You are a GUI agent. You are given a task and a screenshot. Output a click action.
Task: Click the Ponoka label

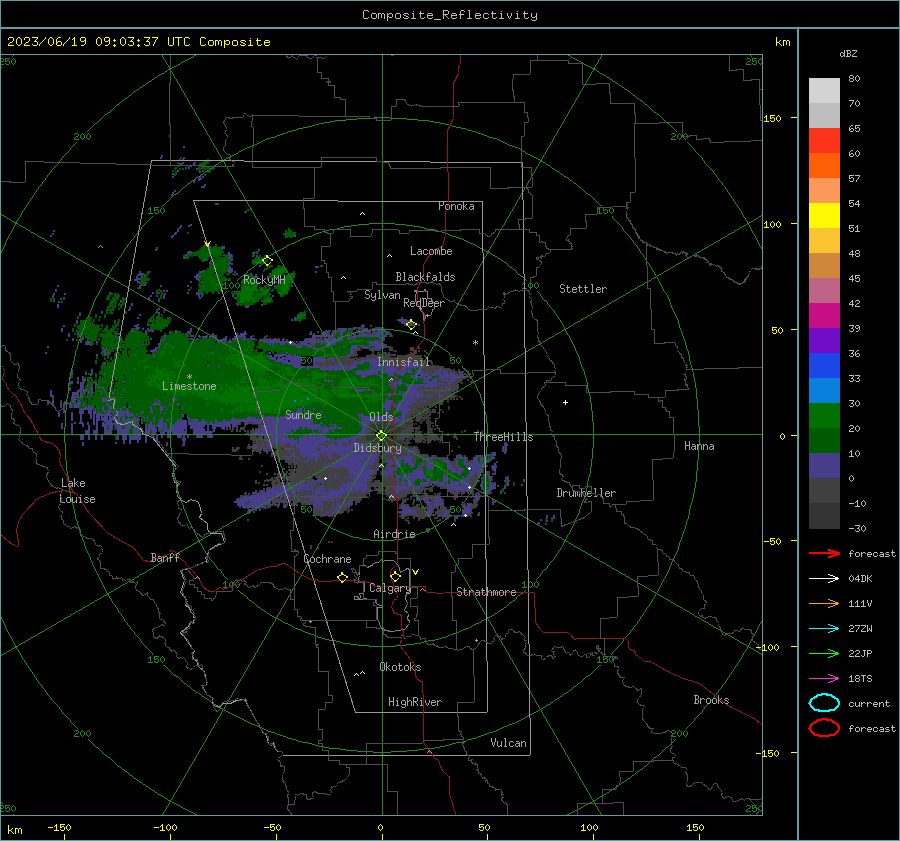pyautogui.click(x=456, y=206)
